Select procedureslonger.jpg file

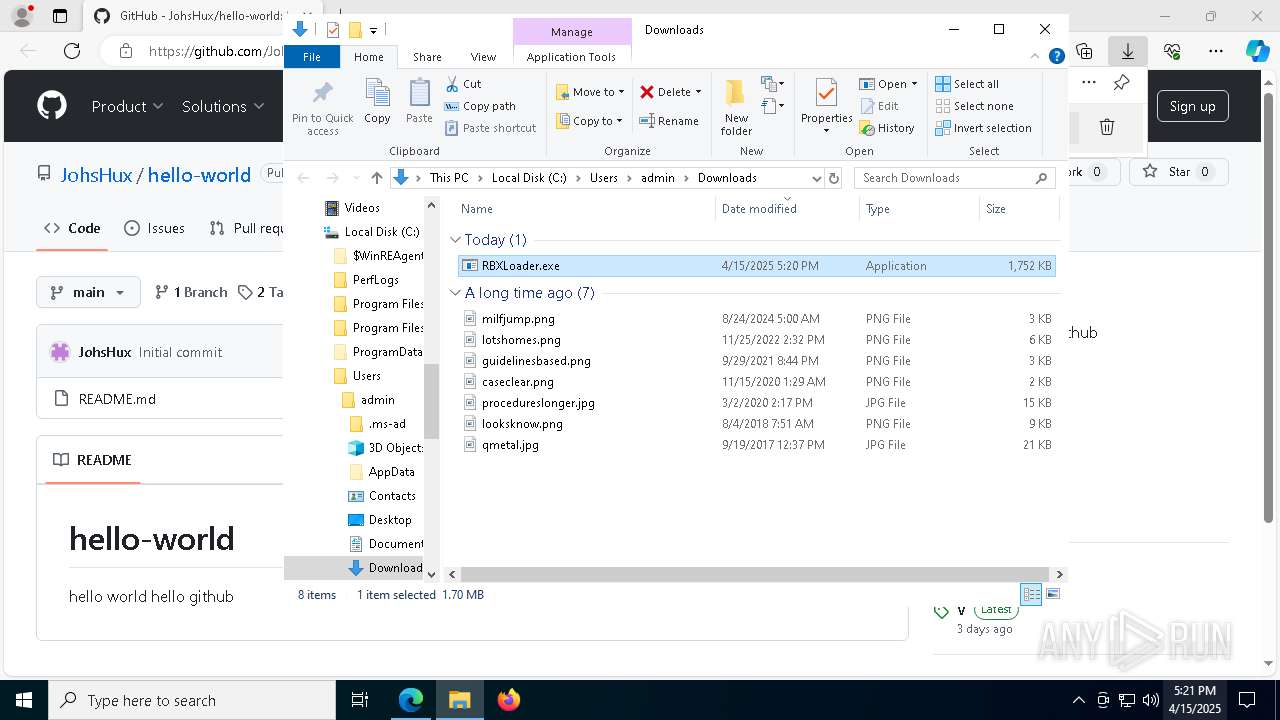[756, 403]
